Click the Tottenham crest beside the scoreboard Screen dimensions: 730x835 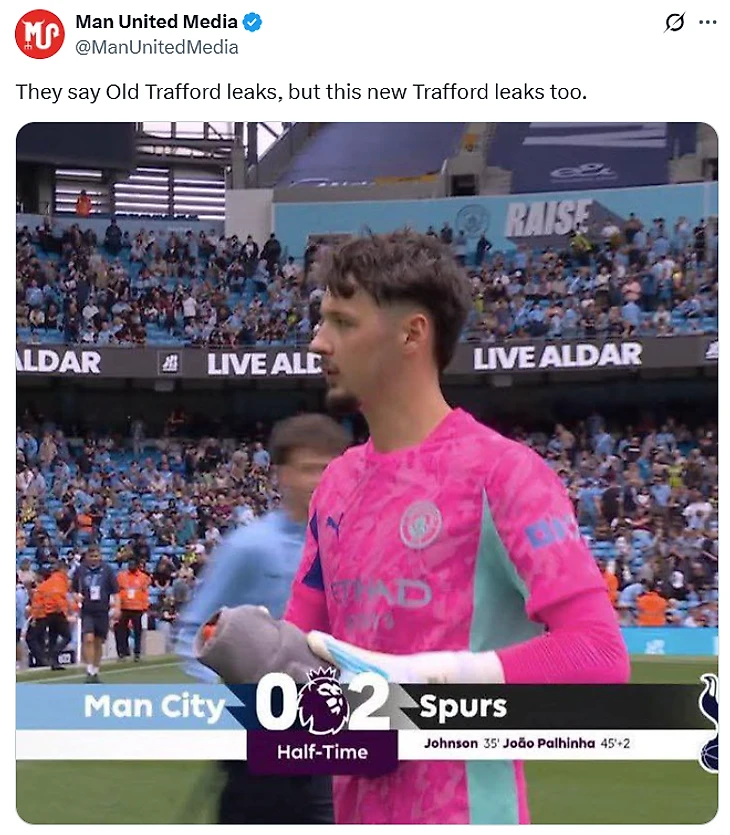(x=709, y=723)
